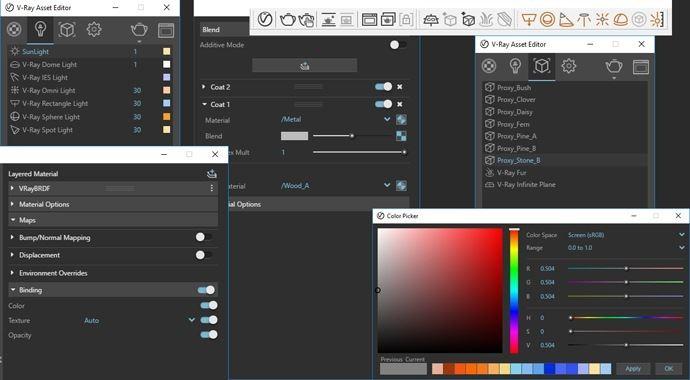Click the SunLight color swatch
Image resolution: width=690 pixels, height=380 pixels.
pos(166,51)
